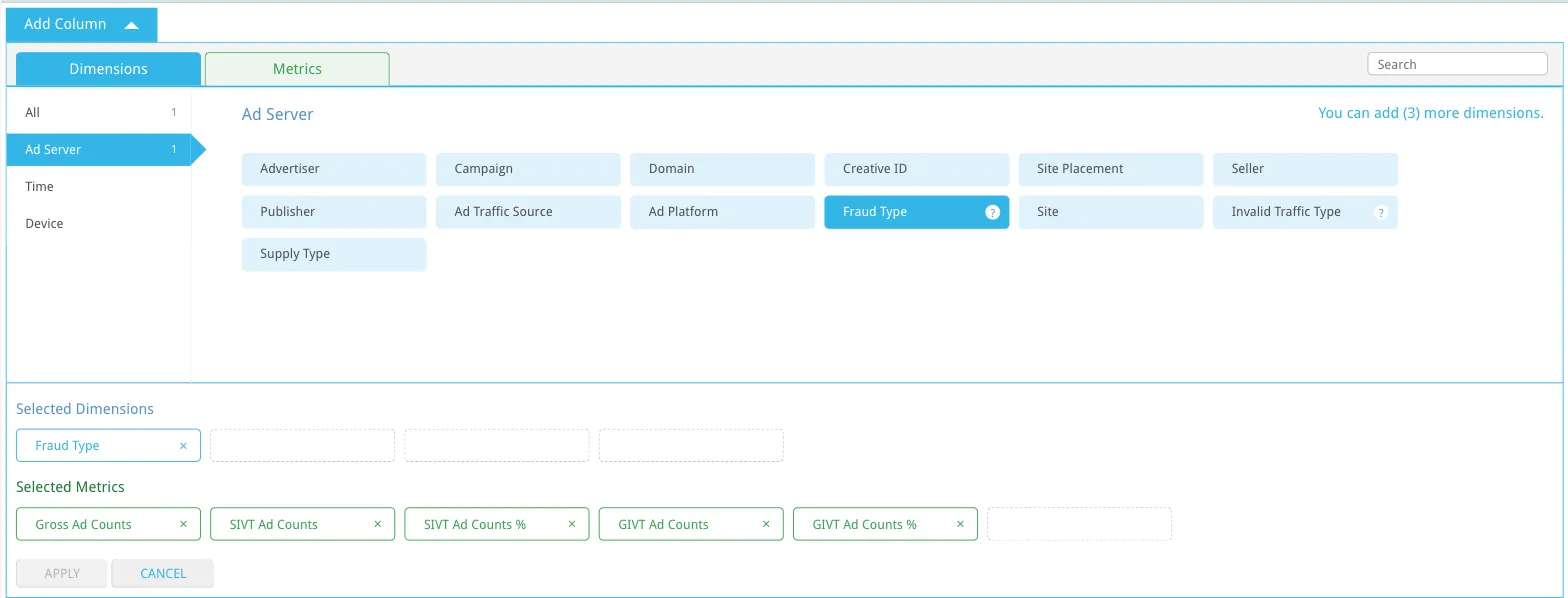Select the Ad Server category
Viewport: 1568px width, 598px height.
coord(98,150)
